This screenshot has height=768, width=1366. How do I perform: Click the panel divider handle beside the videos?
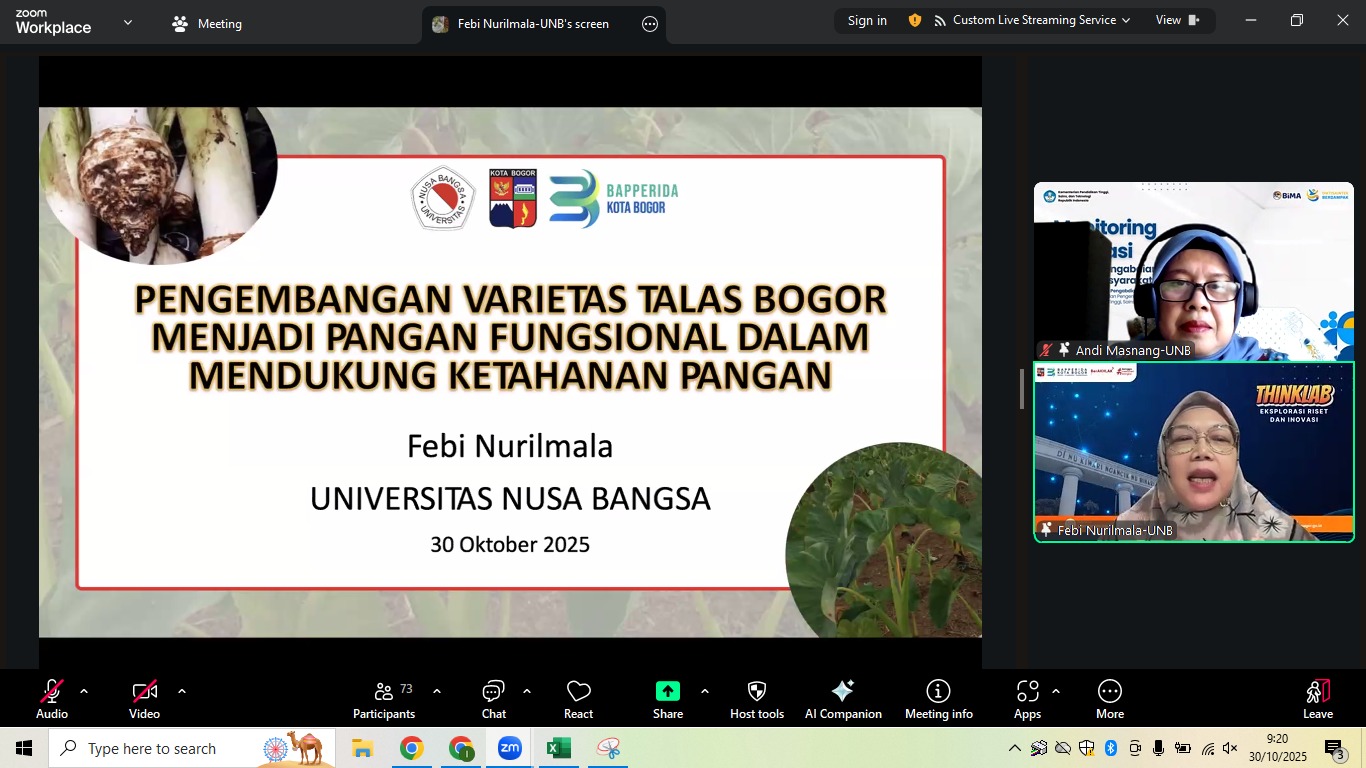click(x=1021, y=388)
